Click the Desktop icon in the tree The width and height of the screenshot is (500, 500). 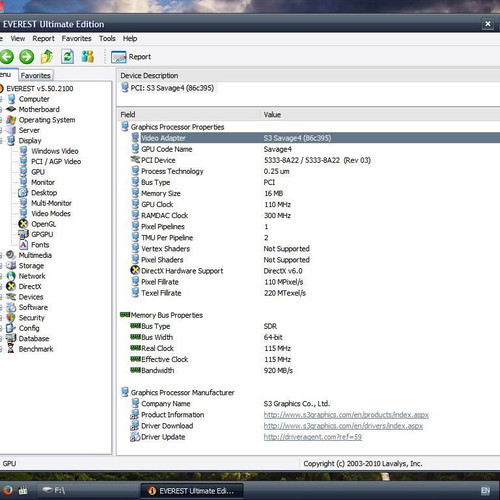[x=23, y=193]
